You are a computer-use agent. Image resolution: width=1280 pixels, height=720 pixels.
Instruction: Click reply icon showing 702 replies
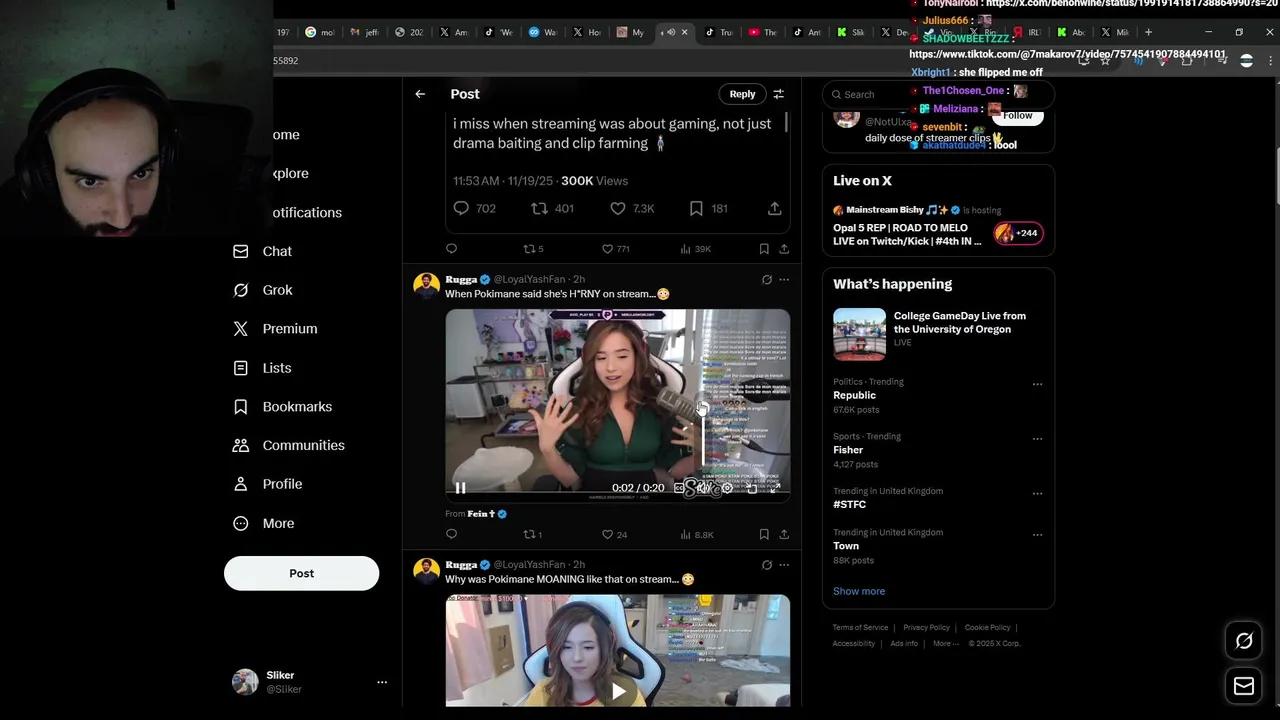point(474,208)
